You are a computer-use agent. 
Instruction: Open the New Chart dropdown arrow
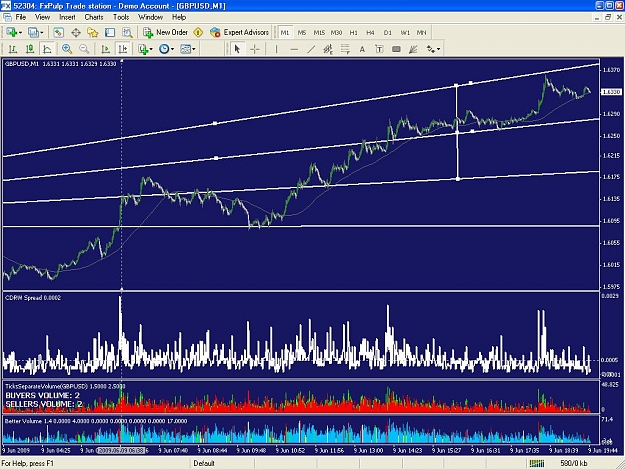coord(20,33)
